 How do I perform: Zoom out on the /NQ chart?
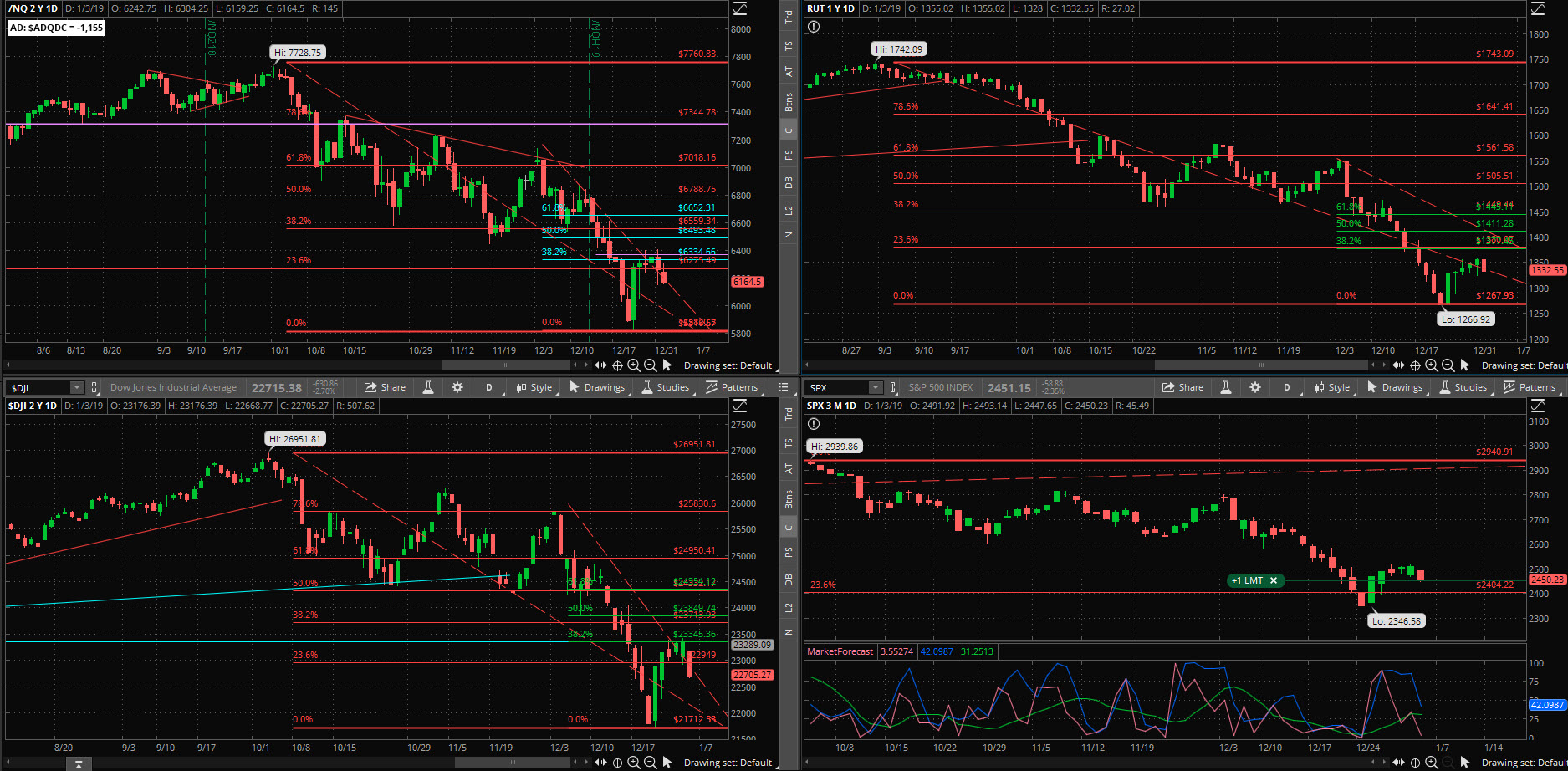[x=650, y=365]
